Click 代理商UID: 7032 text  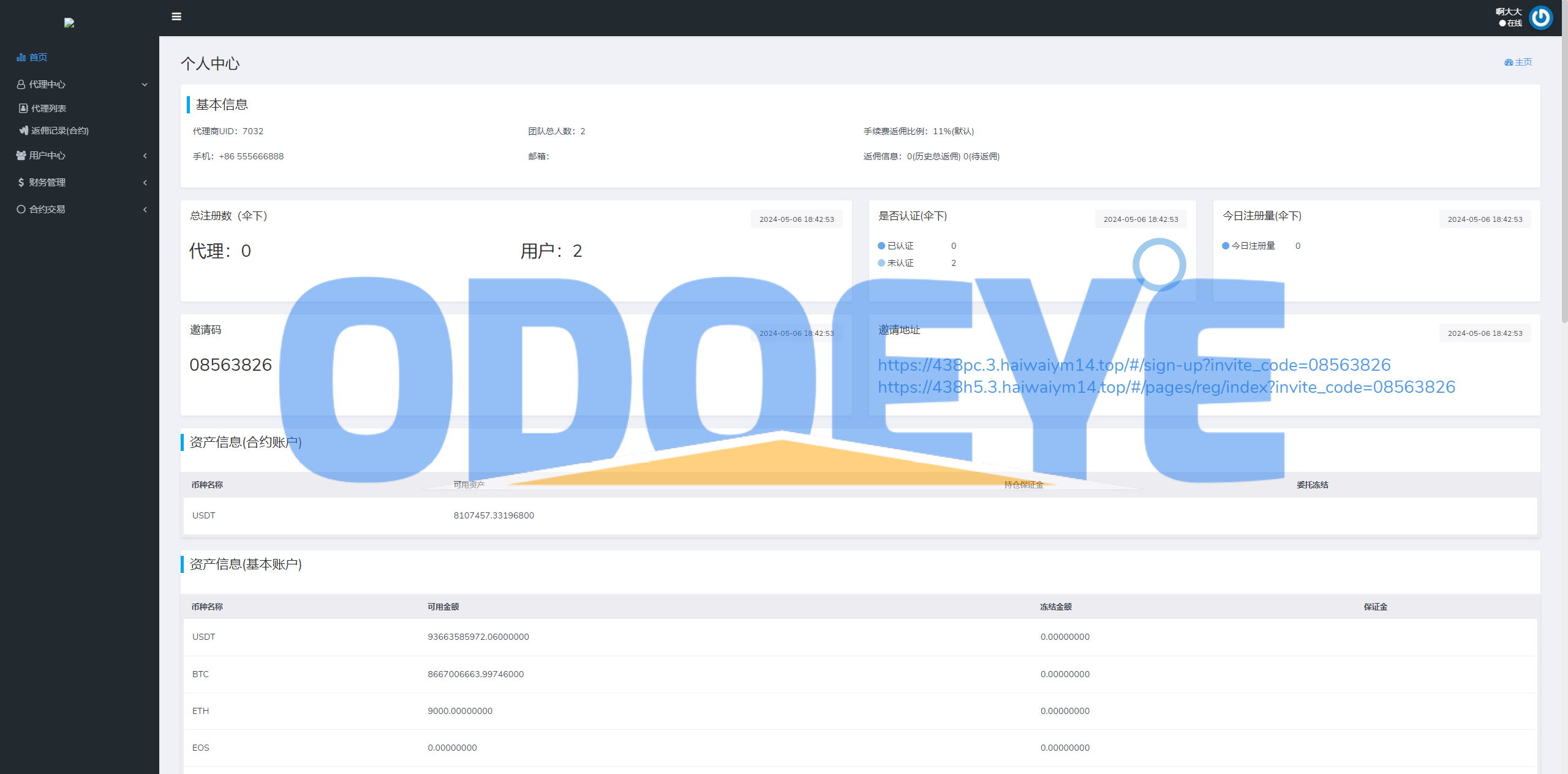pos(228,131)
